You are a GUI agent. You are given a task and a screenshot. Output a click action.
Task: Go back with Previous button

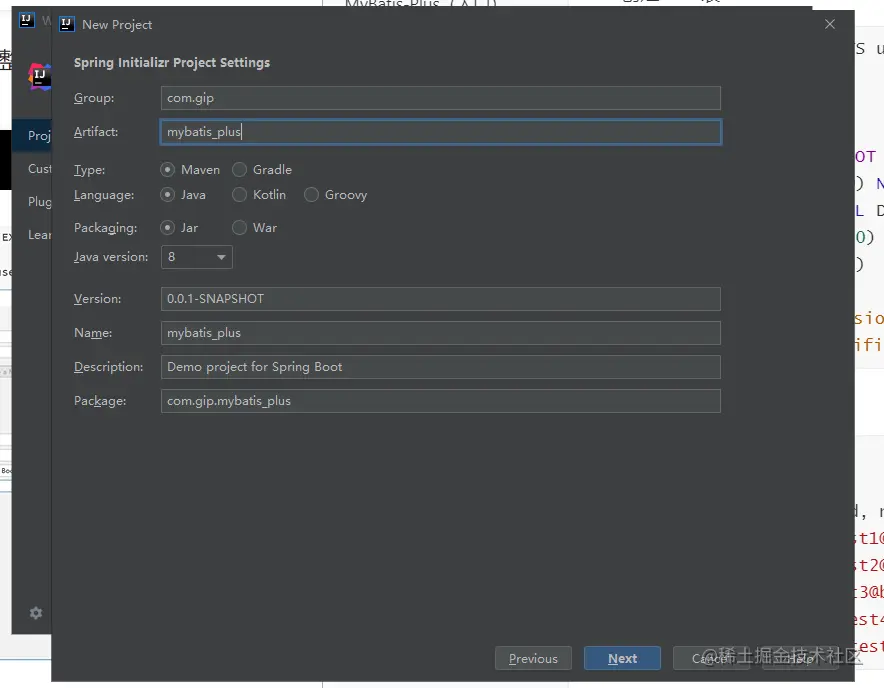pyautogui.click(x=533, y=658)
